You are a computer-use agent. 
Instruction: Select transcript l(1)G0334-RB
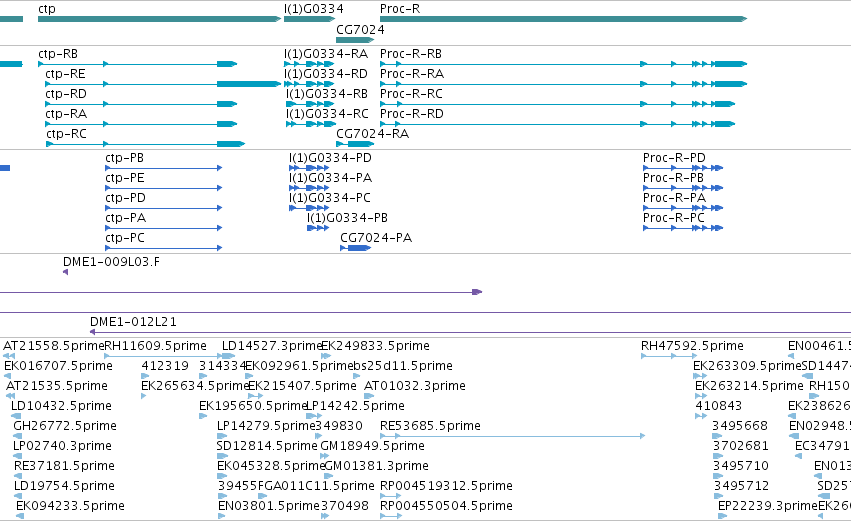(327, 94)
